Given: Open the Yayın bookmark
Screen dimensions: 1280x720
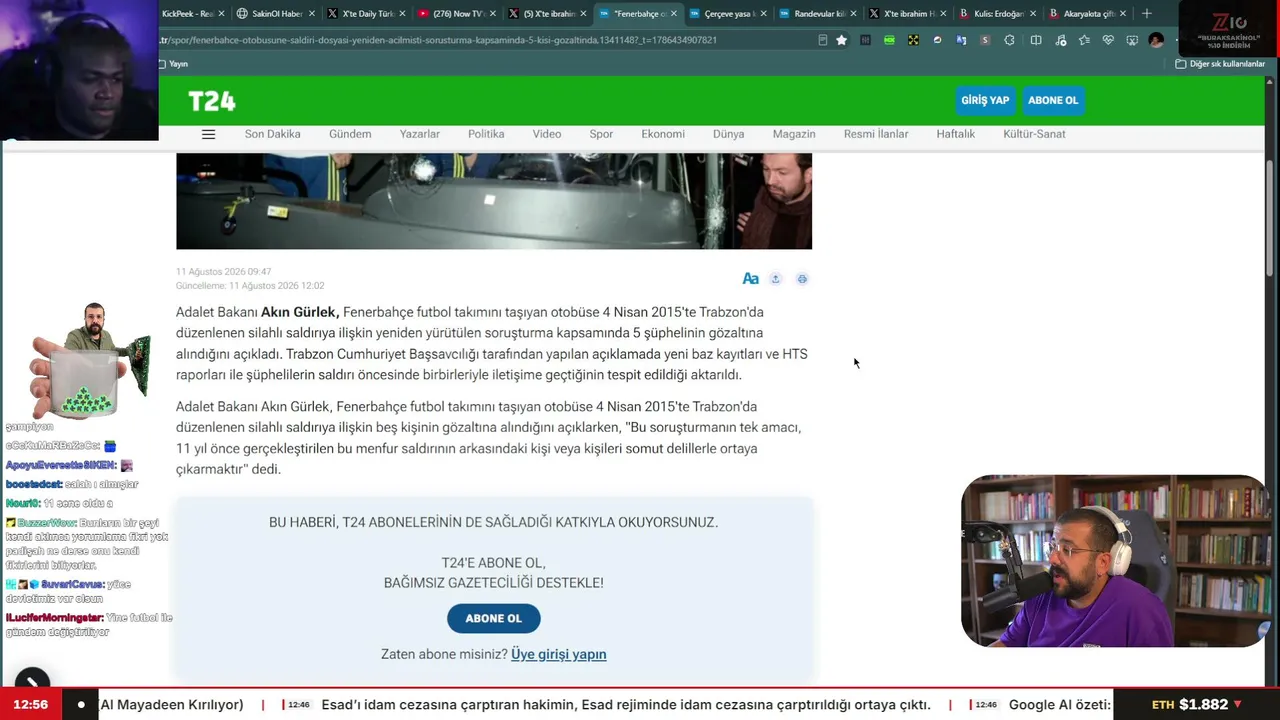Looking at the screenshot, I should (173, 64).
